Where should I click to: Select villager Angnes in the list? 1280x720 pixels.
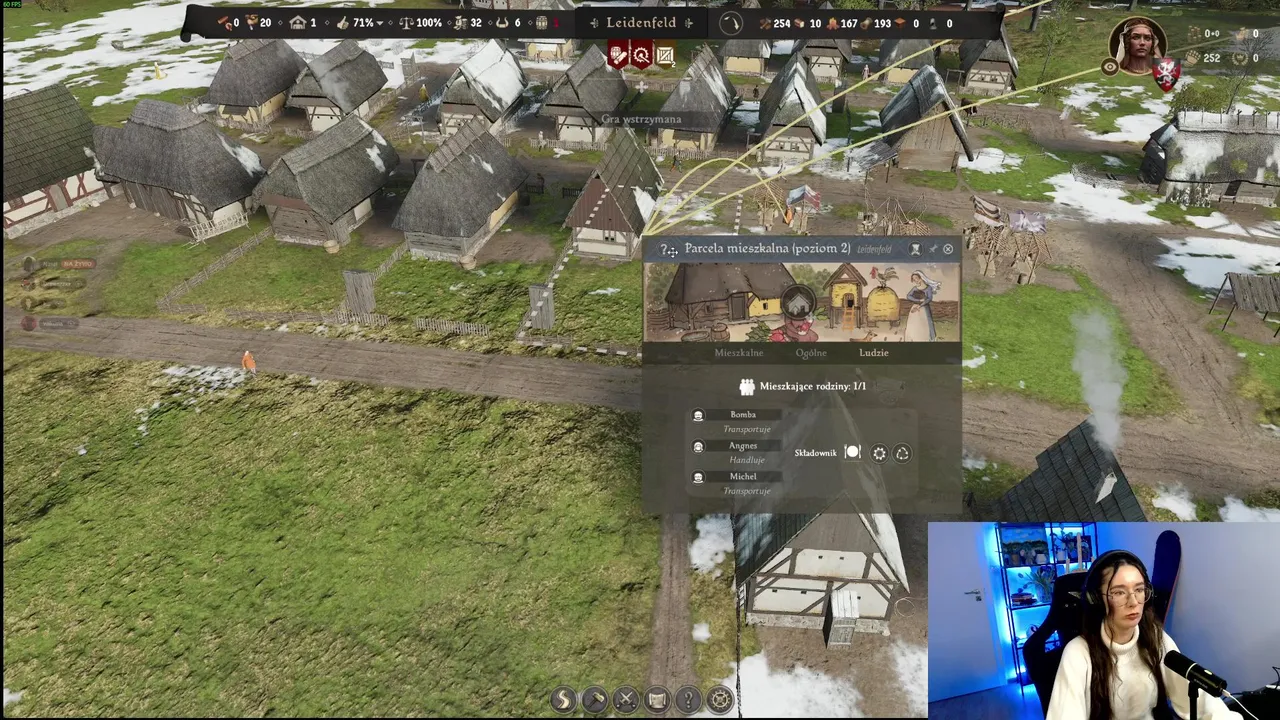pos(743,446)
